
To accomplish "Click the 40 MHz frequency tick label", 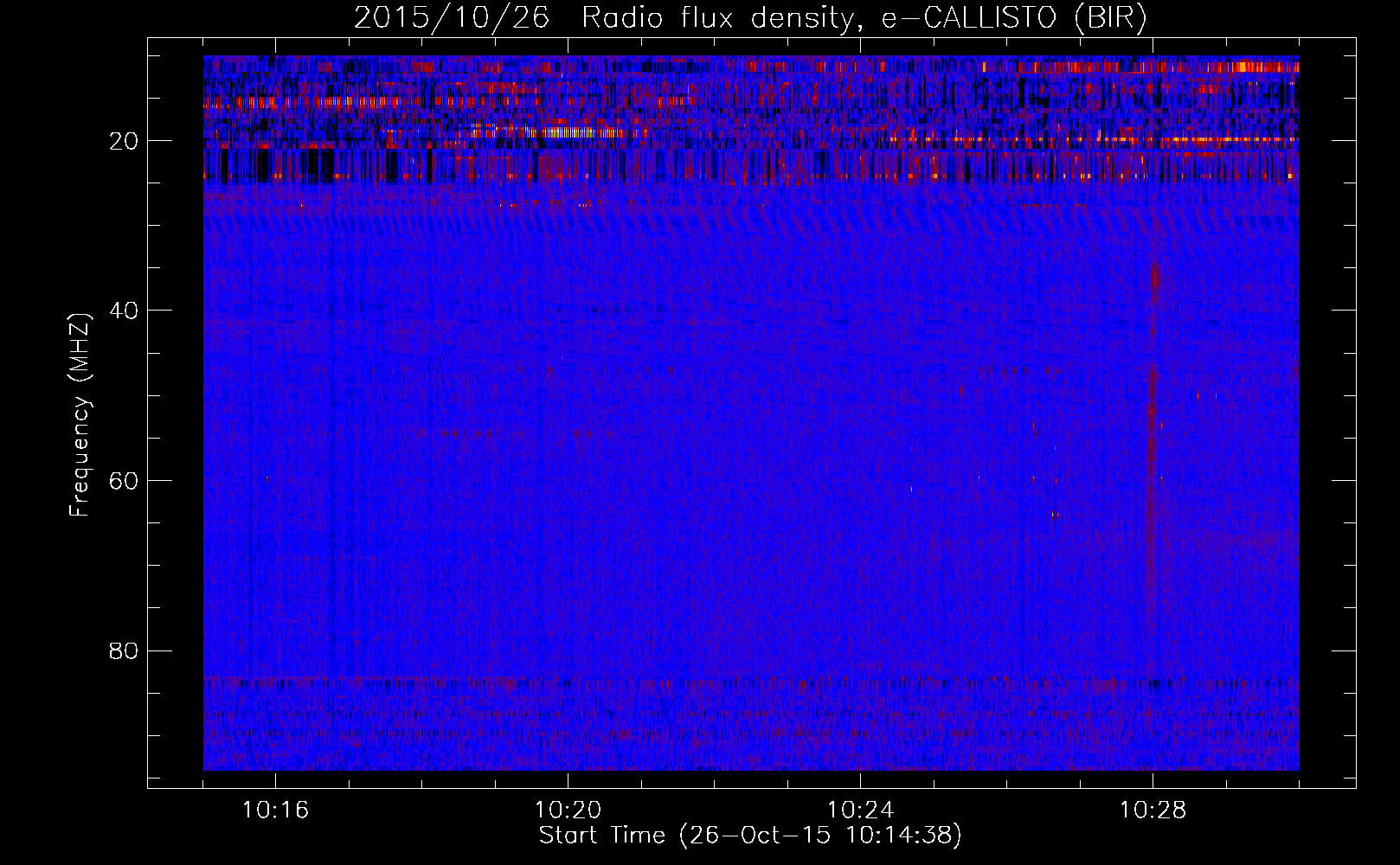I will [x=125, y=311].
